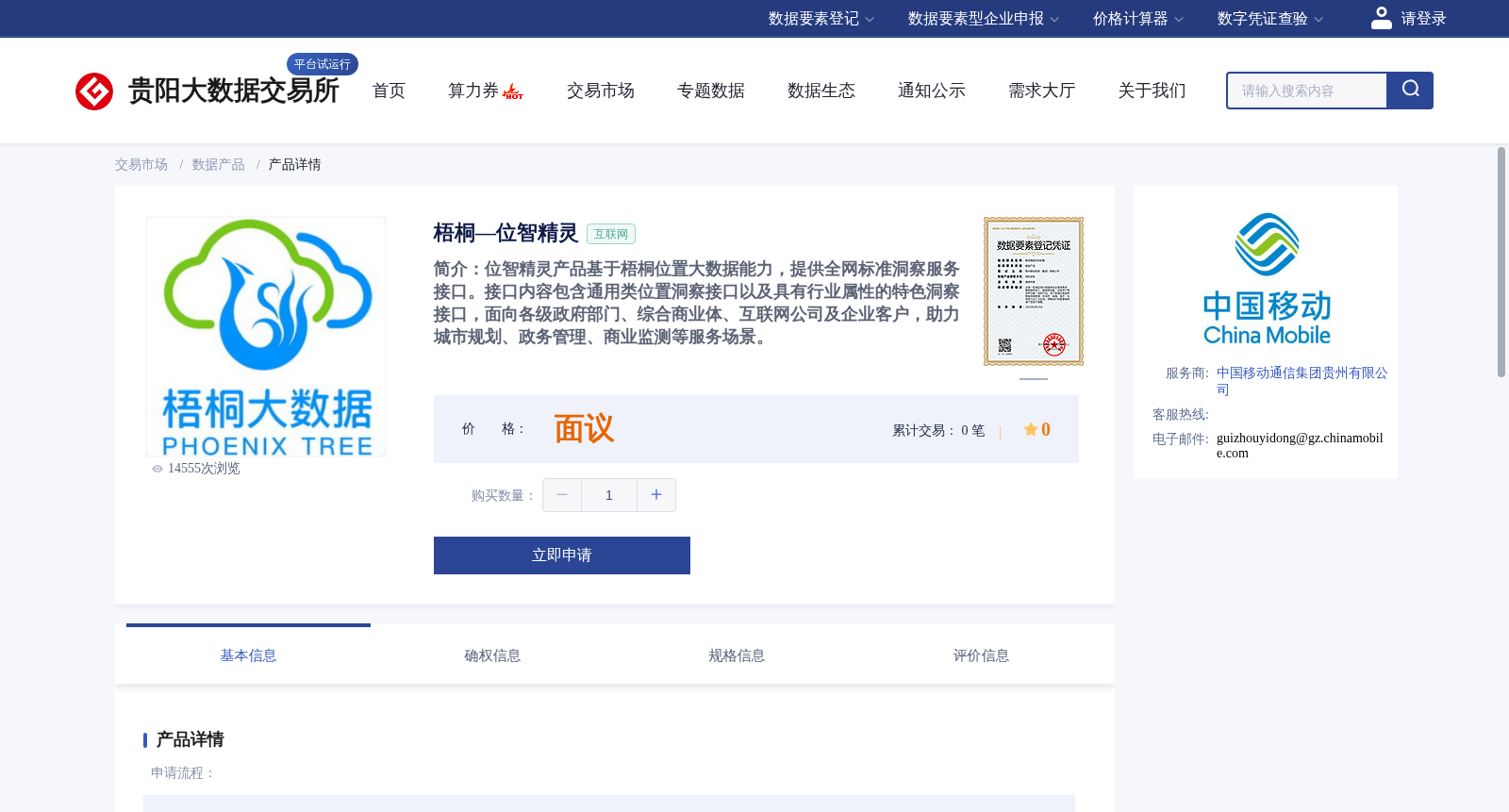The height and width of the screenshot is (812, 1509).
Task: Click the red Guiyang exchange logo icon
Action: coord(94,91)
